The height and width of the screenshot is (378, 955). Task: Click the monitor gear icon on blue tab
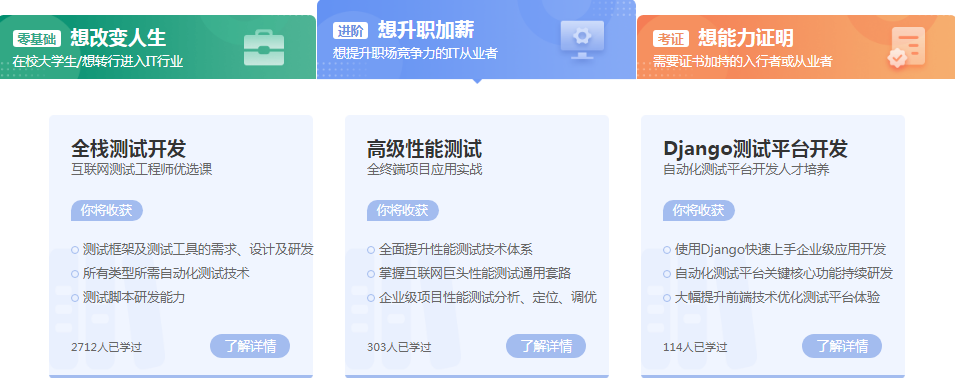[x=582, y=39]
